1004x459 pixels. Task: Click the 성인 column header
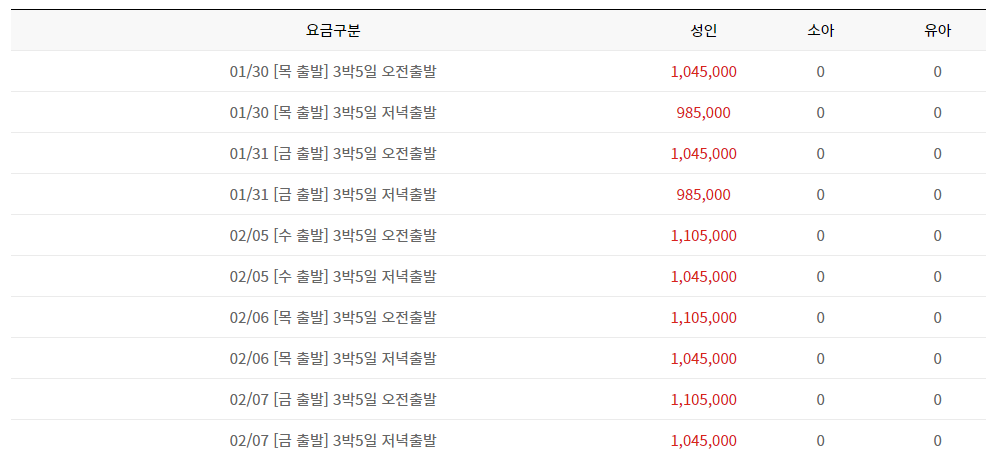click(704, 31)
